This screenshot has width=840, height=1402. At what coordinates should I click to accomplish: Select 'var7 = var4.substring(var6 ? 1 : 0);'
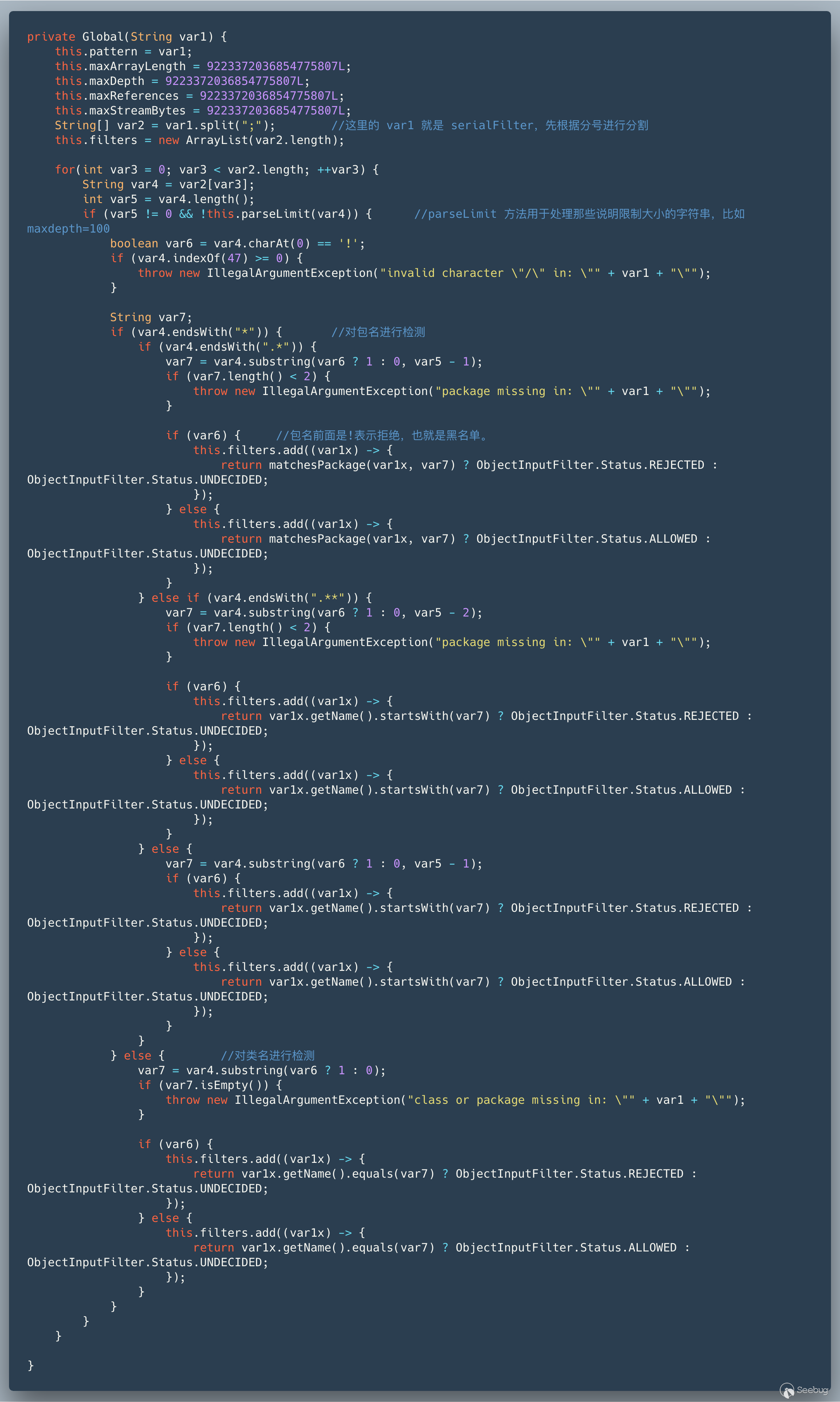tap(262, 1070)
